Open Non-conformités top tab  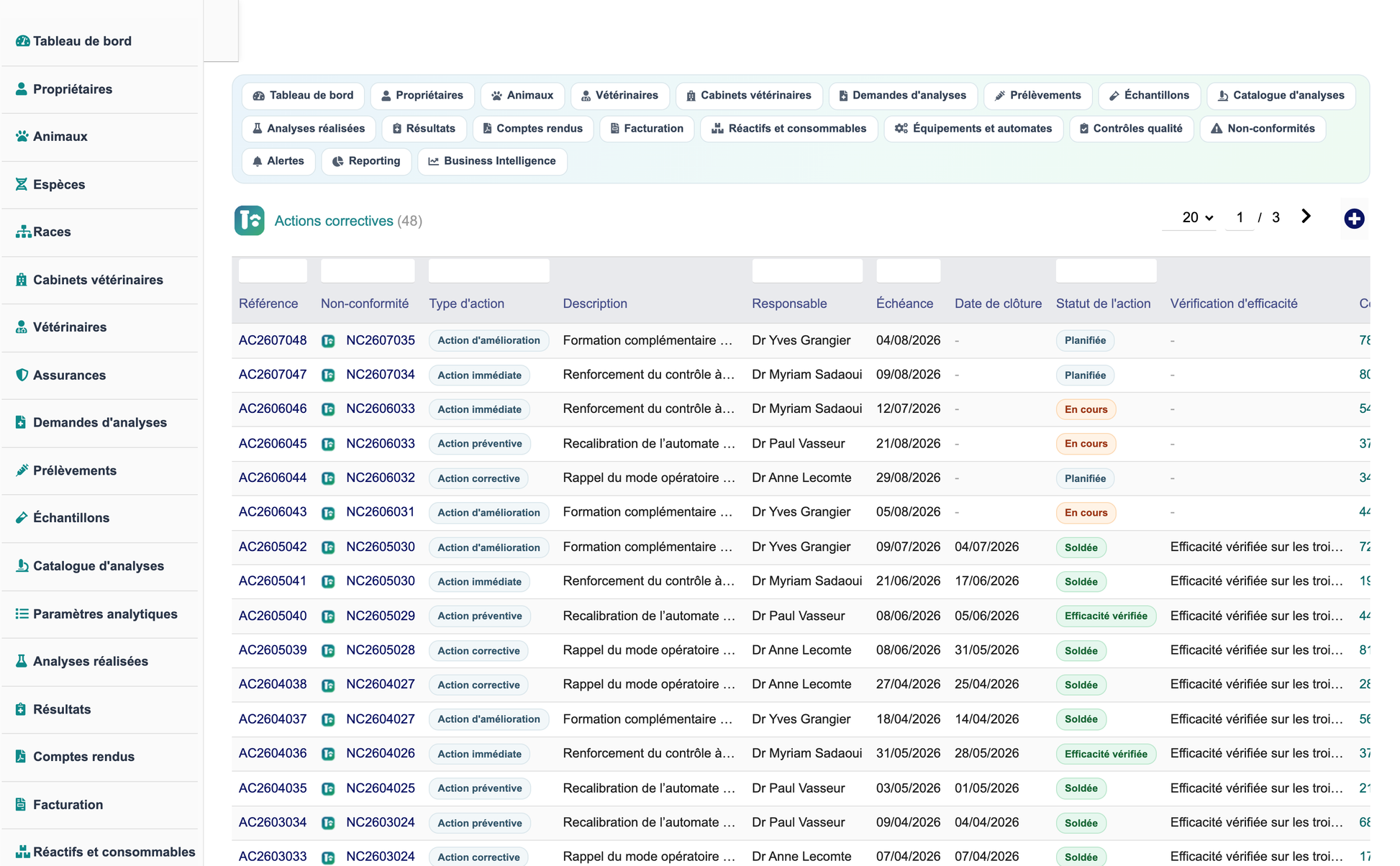(1263, 129)
